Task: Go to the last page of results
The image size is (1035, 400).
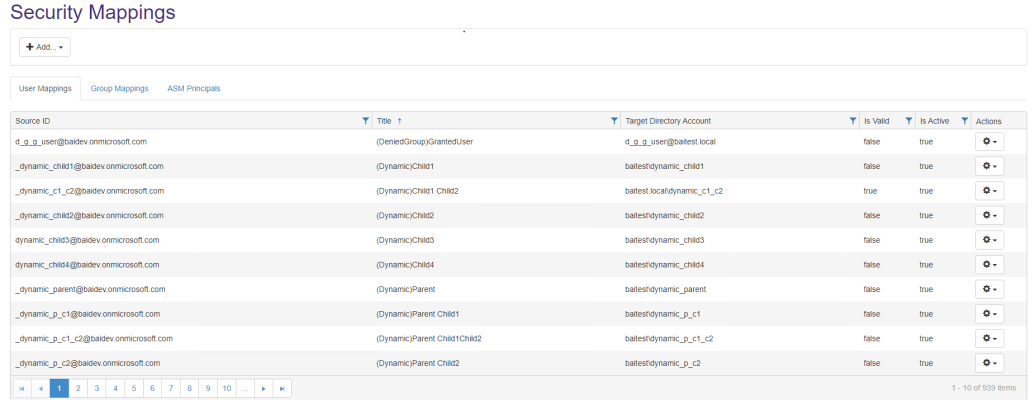Action: click(282, 388)
